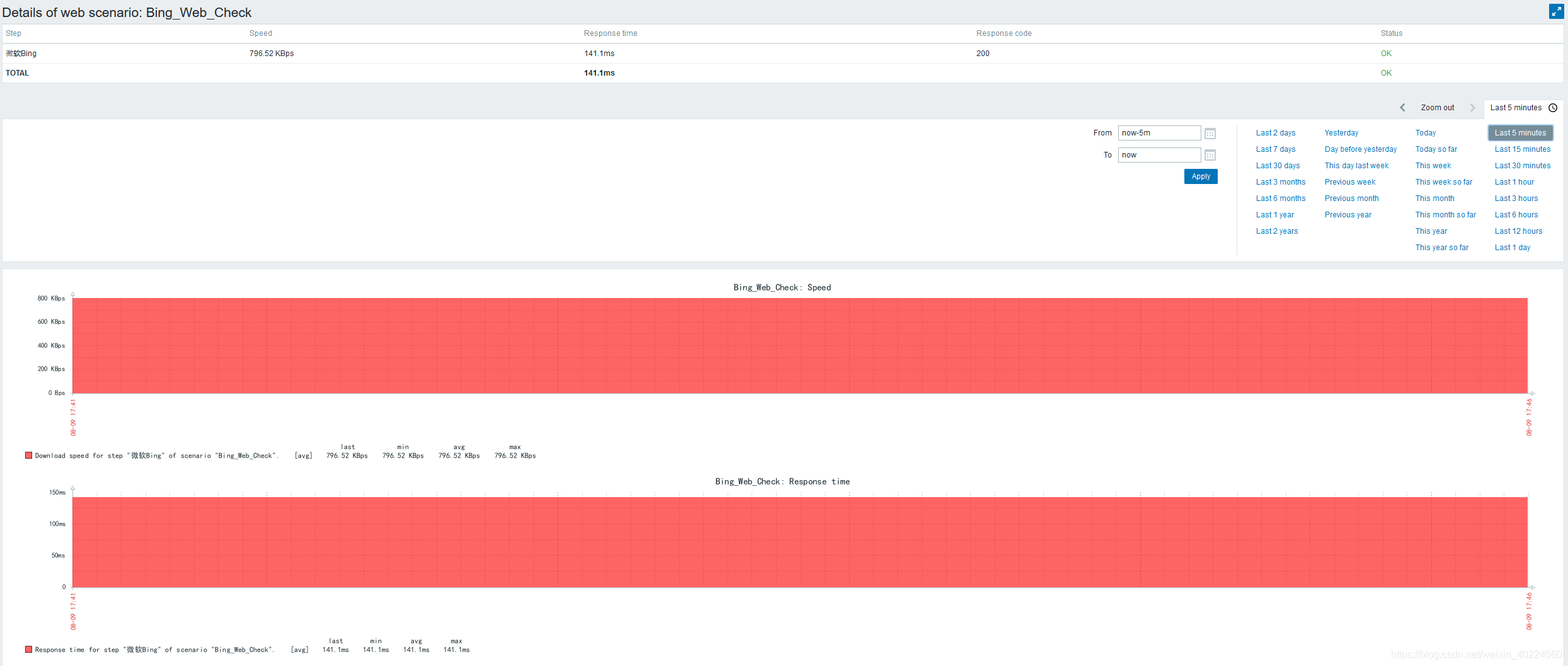Select This week range

[1433, 166]
